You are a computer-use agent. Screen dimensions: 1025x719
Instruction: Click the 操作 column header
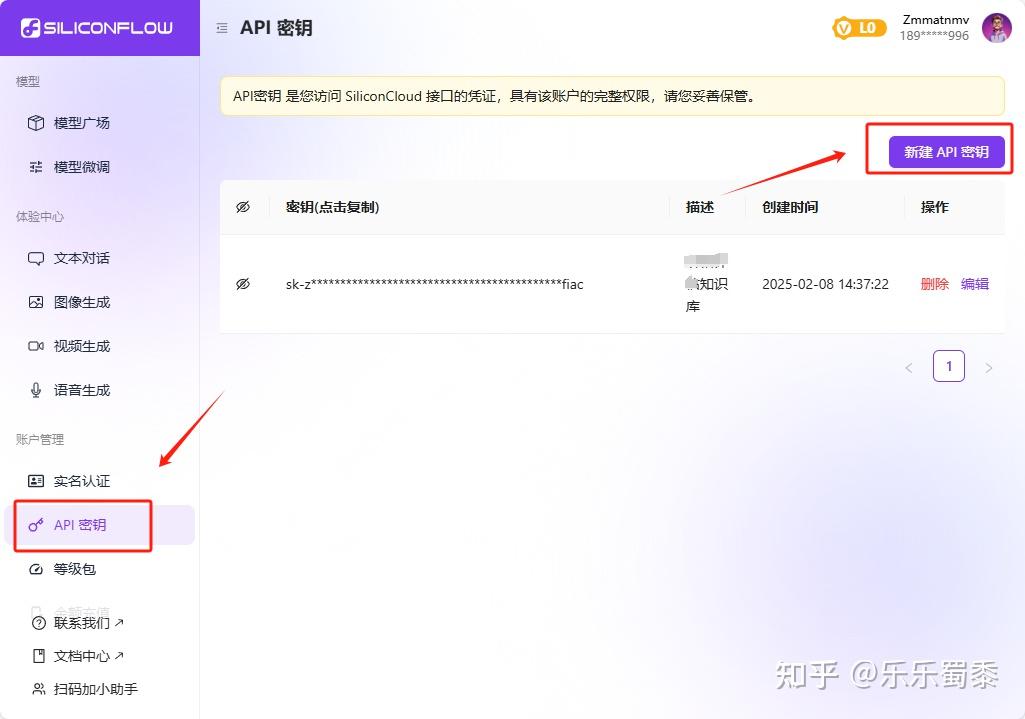point(934,207)
